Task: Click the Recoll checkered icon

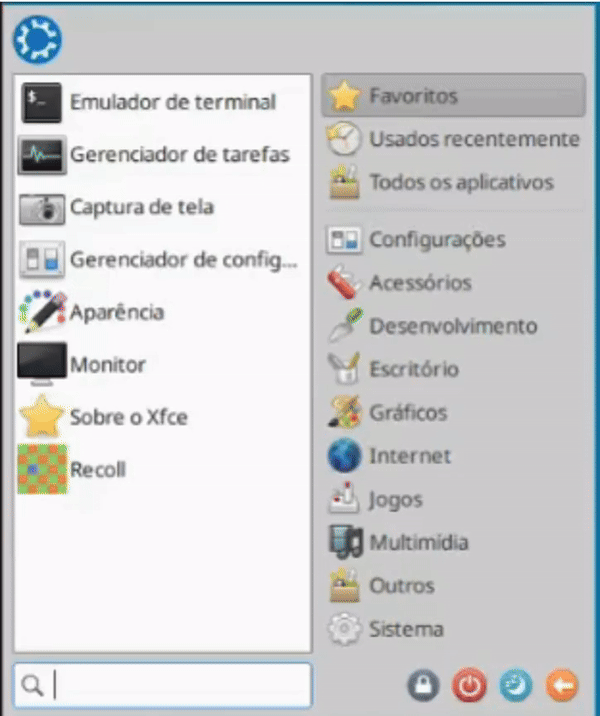Action: pos(42,469)
